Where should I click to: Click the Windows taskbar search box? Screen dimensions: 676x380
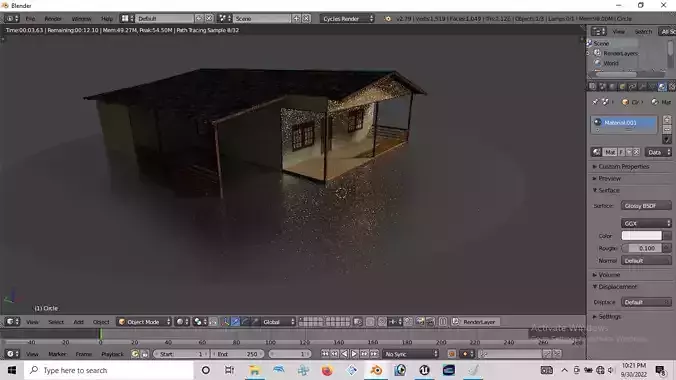(109, 370)
